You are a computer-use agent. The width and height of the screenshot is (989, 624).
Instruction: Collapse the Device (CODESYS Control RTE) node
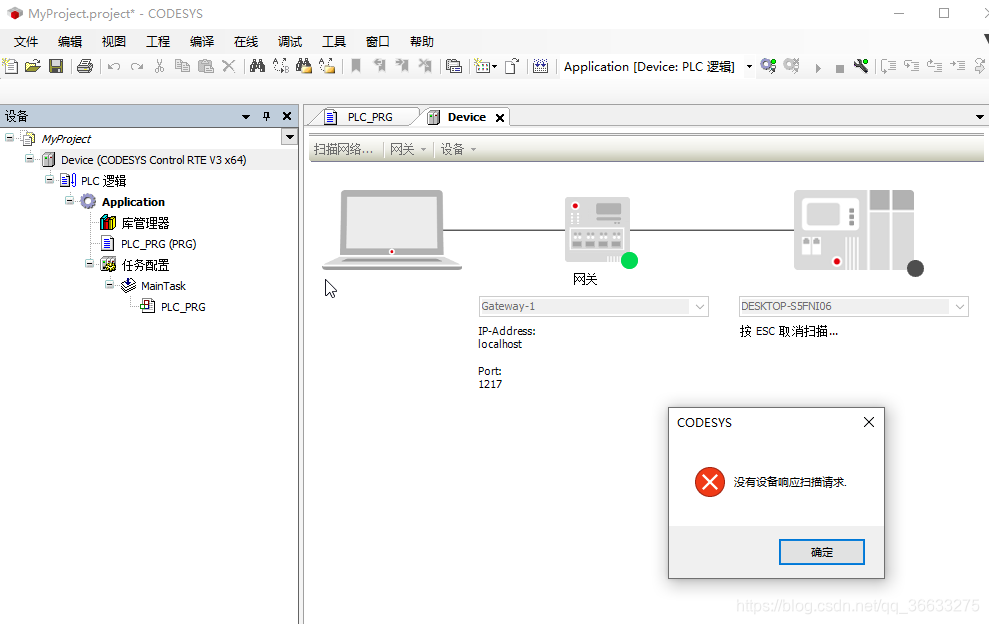click(29, 158)
